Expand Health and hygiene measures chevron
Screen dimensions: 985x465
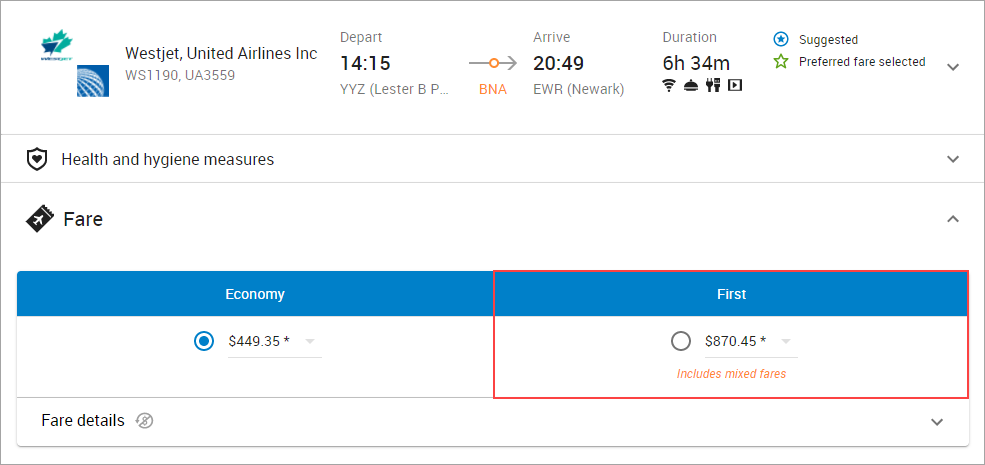[x=953, y=159]
